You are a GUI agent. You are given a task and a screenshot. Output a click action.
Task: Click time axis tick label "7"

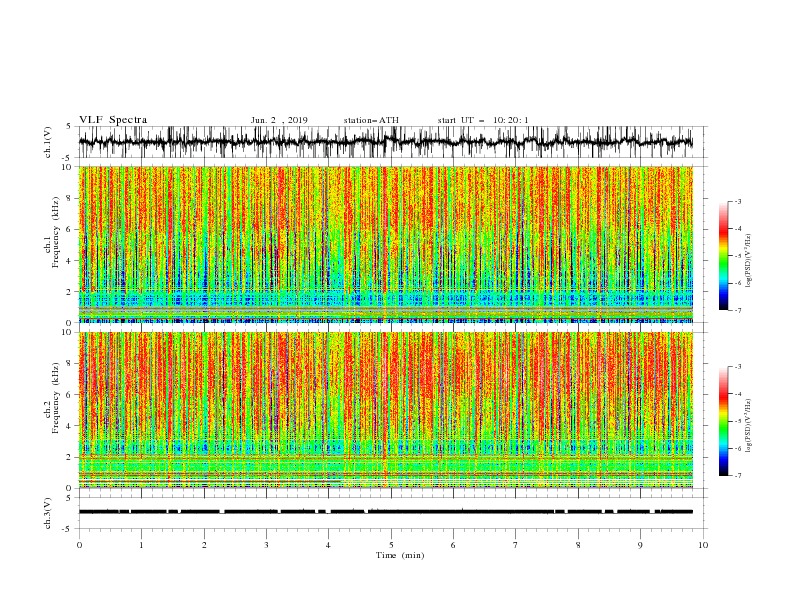click(516, 545)
